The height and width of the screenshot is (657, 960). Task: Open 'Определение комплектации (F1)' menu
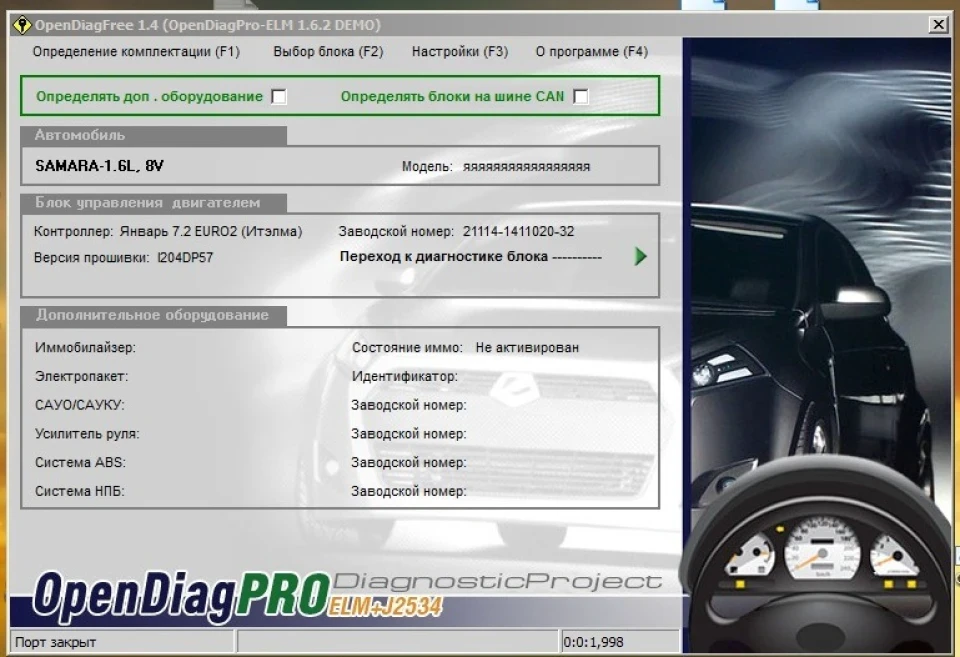pos(136,52)
